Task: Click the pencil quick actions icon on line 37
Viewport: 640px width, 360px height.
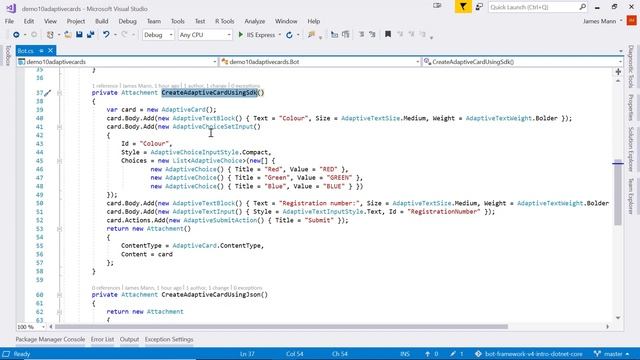Action: pos(48,93)
